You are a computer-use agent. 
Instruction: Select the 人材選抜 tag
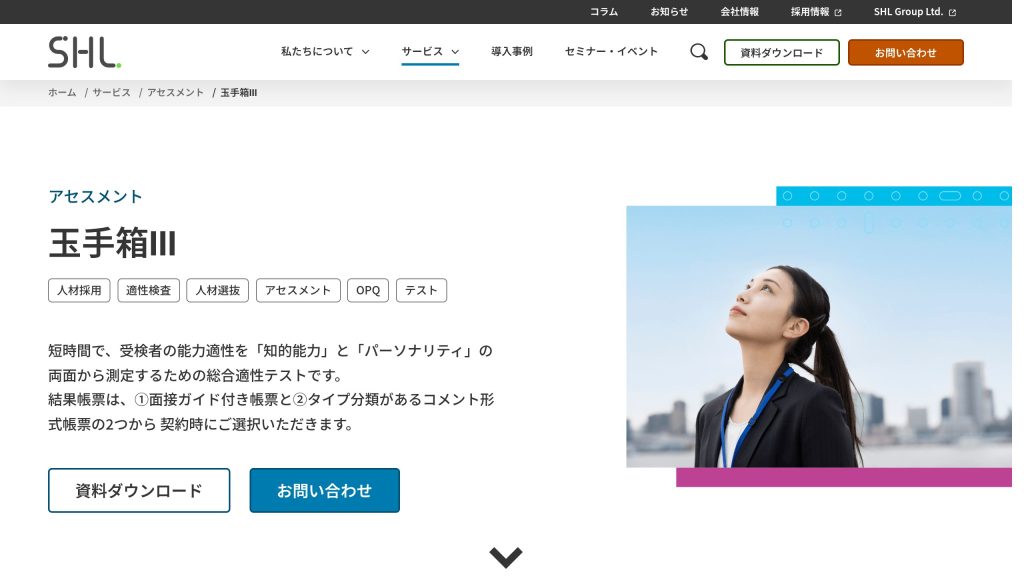pyautogui.click(x=217, y=291)
